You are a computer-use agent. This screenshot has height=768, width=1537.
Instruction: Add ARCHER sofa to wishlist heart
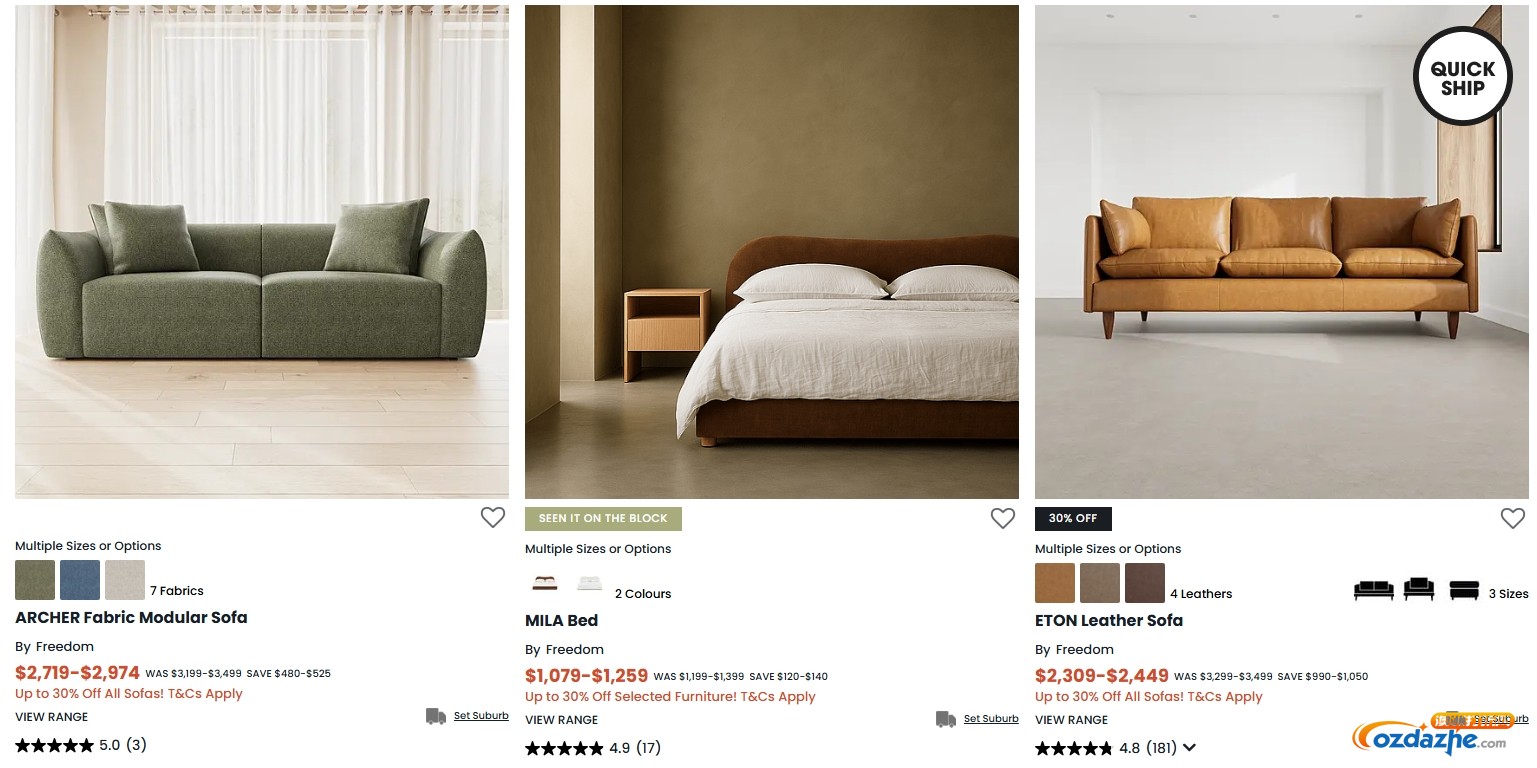[493, 517]
